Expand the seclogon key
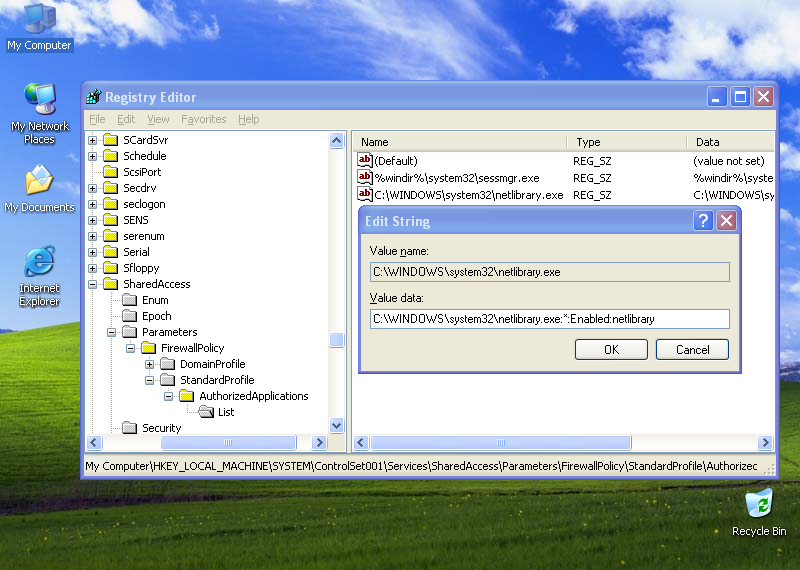Viewport: 800px width, 570px height. pyautogui.click(x=92, y=204)
